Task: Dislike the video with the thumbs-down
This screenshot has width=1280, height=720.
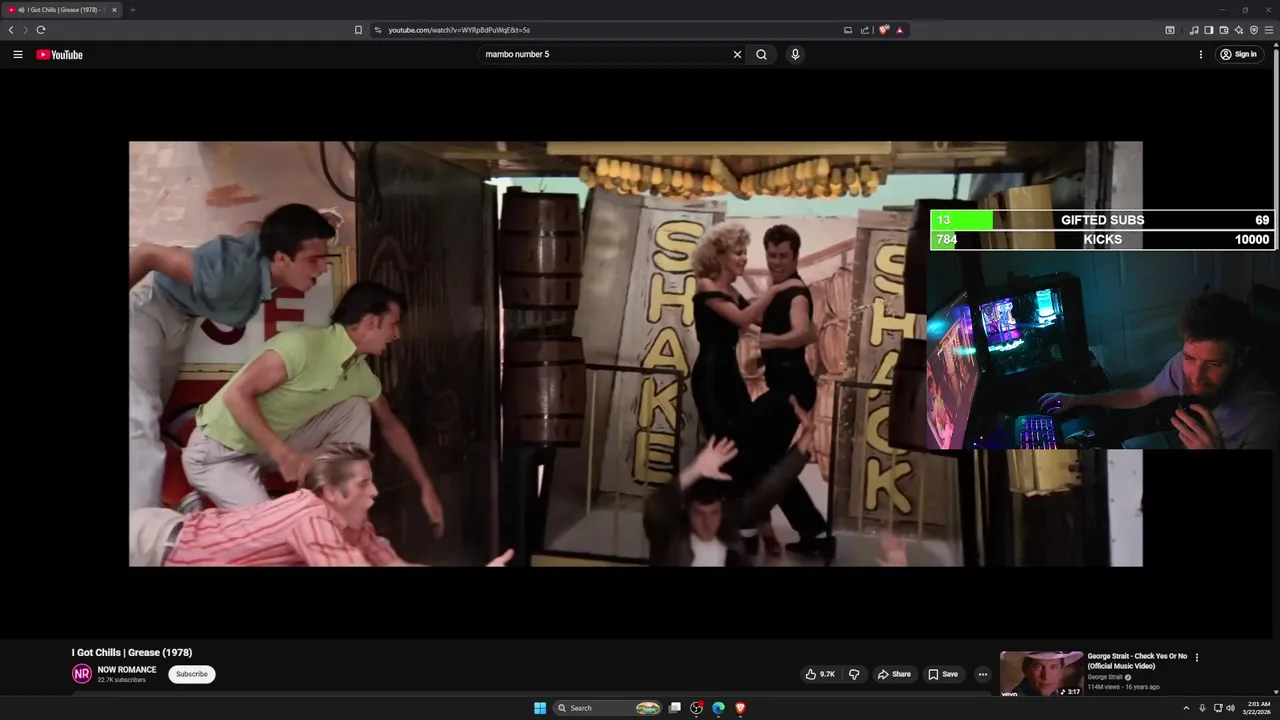Action: (854, 674)
